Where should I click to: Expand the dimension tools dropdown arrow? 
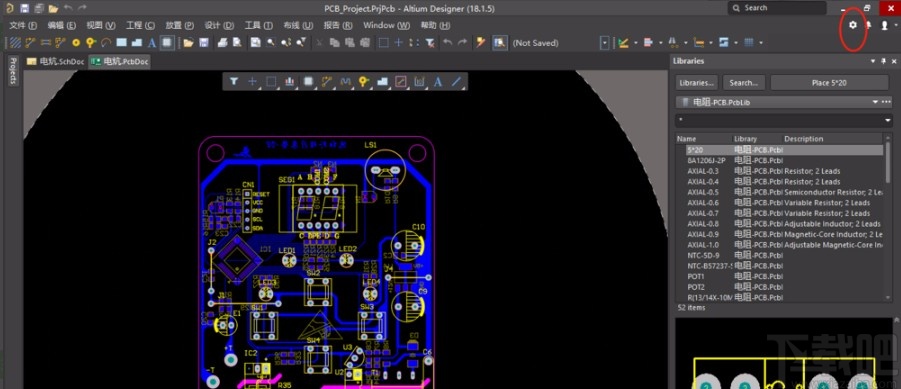(711, 43)
